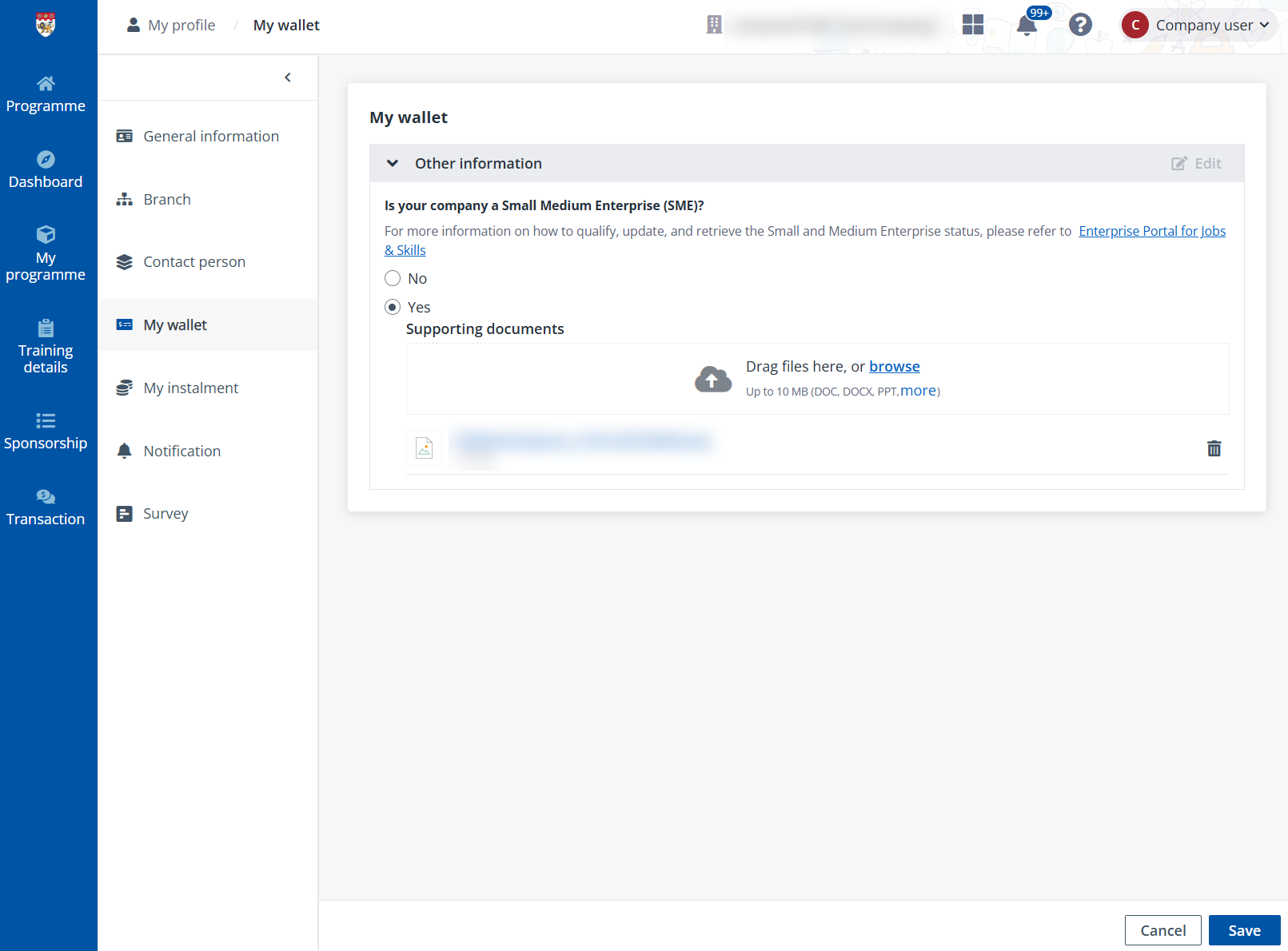Open Training details in sidebar
1288x951 pixels.
coord(46,348)
